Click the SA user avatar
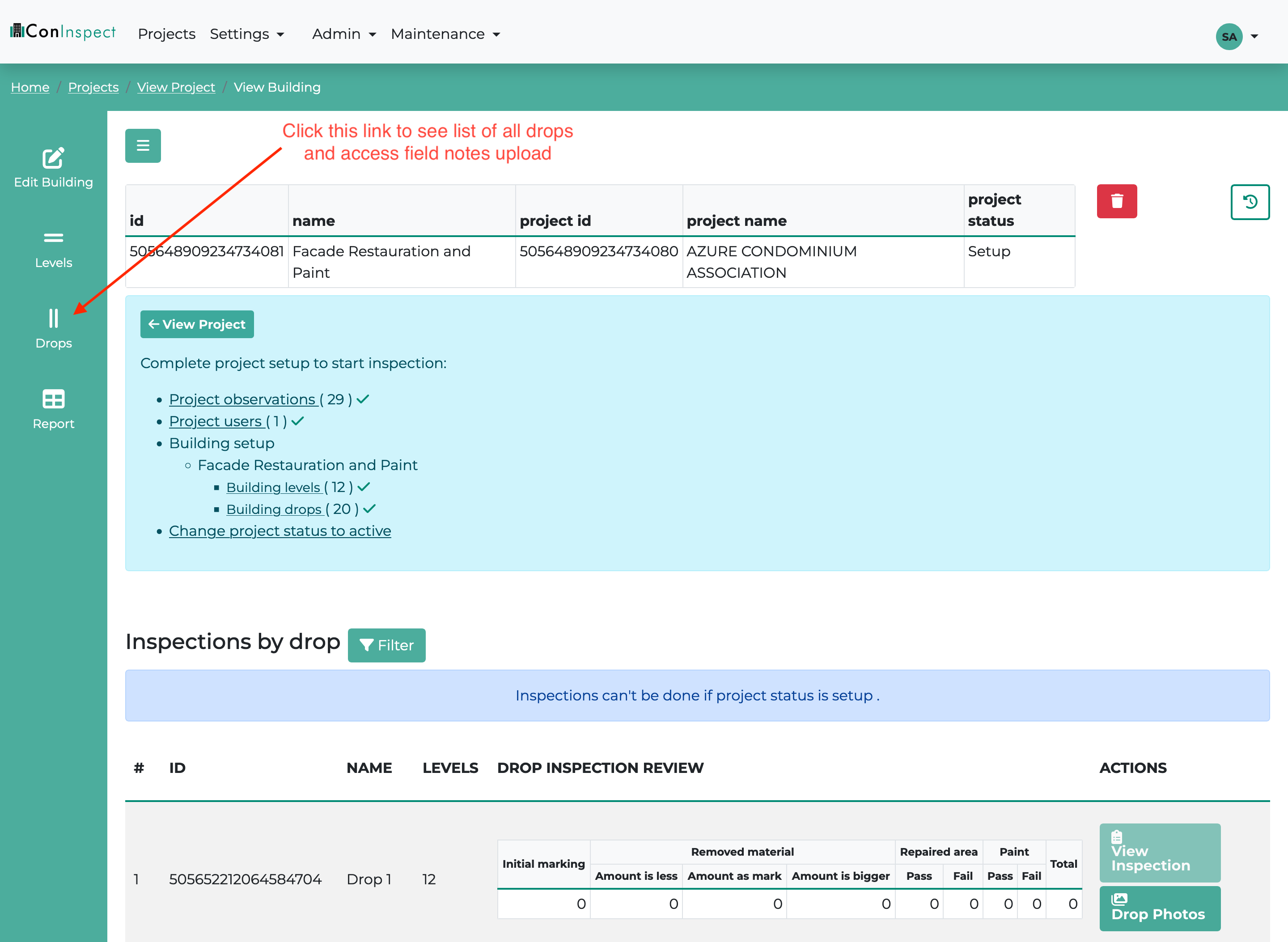 pos(1229,37)
